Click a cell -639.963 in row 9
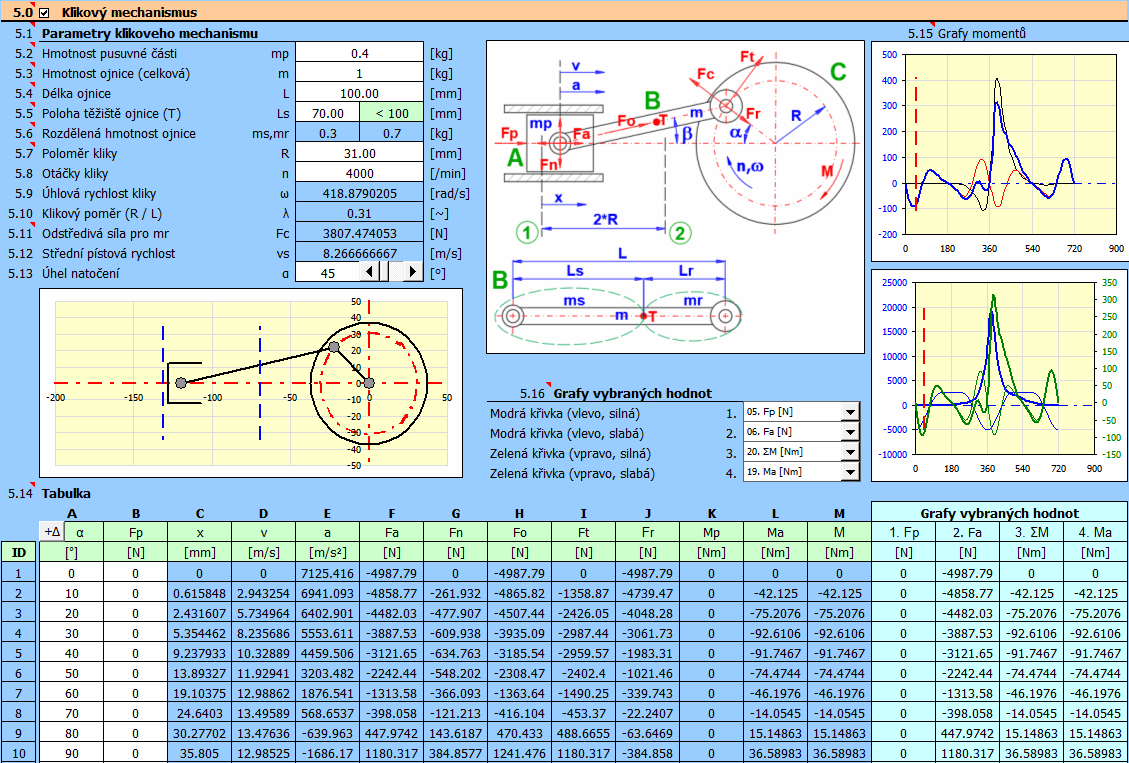 (327, 735)
